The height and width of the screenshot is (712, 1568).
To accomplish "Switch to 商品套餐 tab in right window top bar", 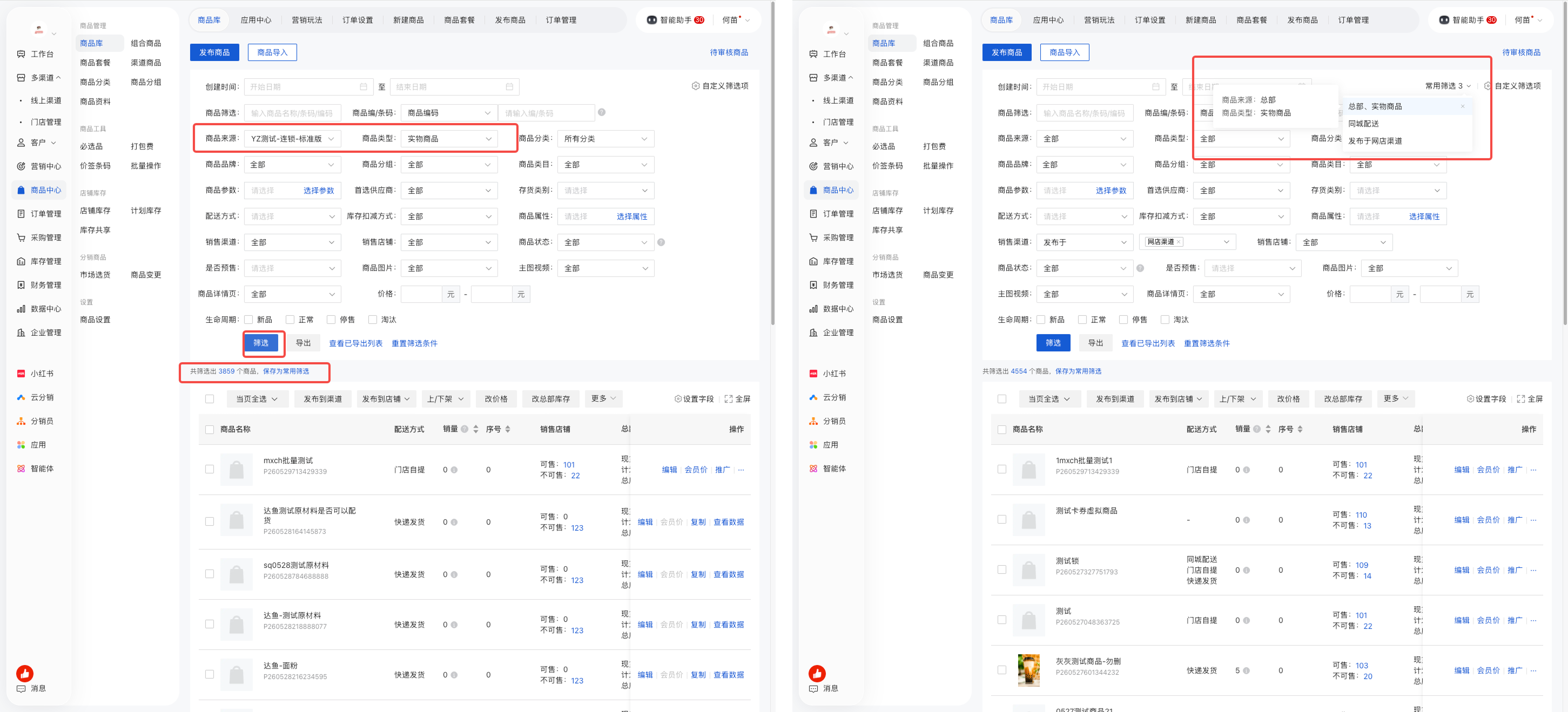I will [1251, 20].
